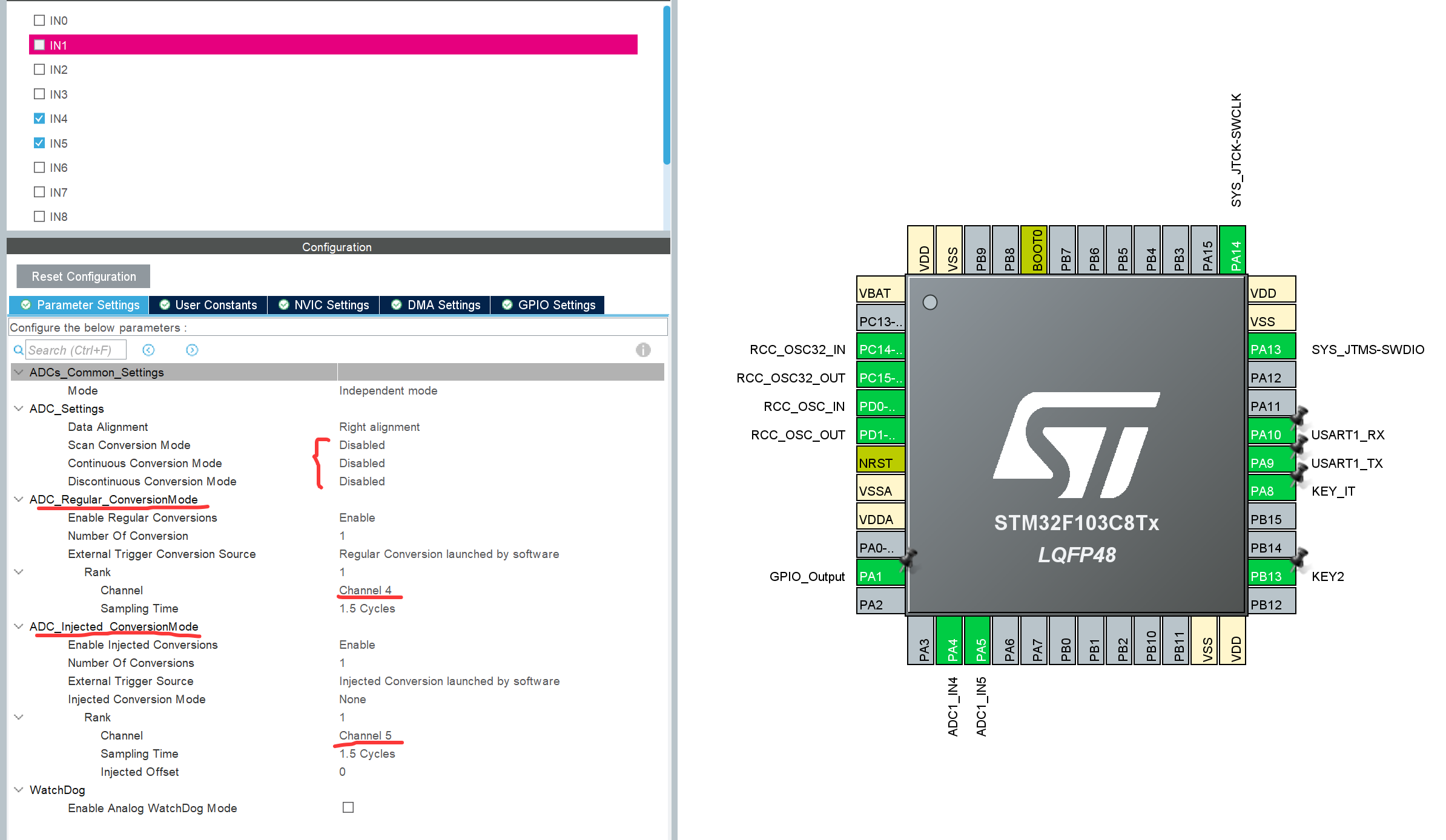The width and height of the screenshot is (1446, 840).
Task: Check the IN3 channel checkbox
Action: tap(39, 94)
